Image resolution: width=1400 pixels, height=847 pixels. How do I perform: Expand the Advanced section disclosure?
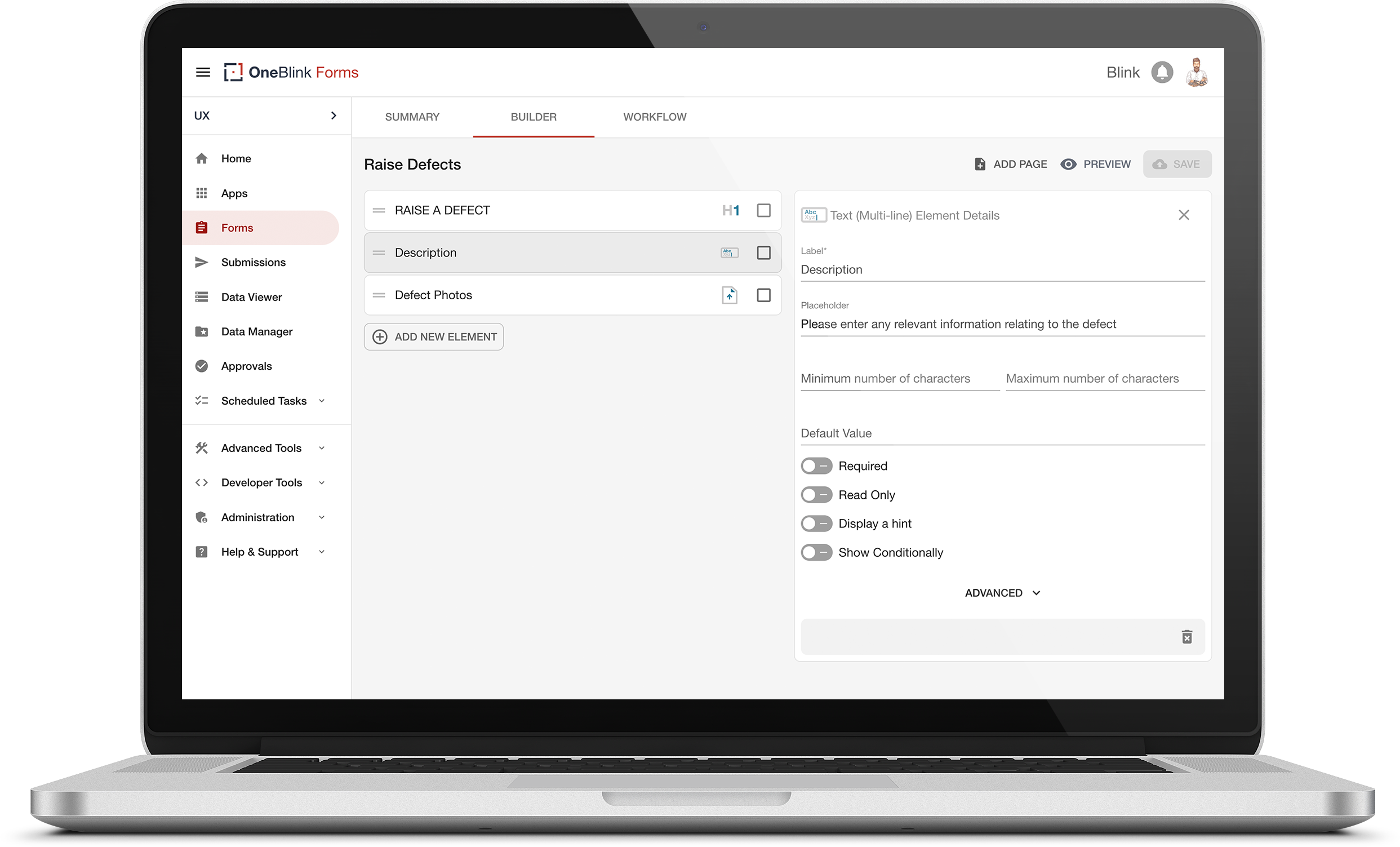pyautogui.click(x=1000, y=593)
